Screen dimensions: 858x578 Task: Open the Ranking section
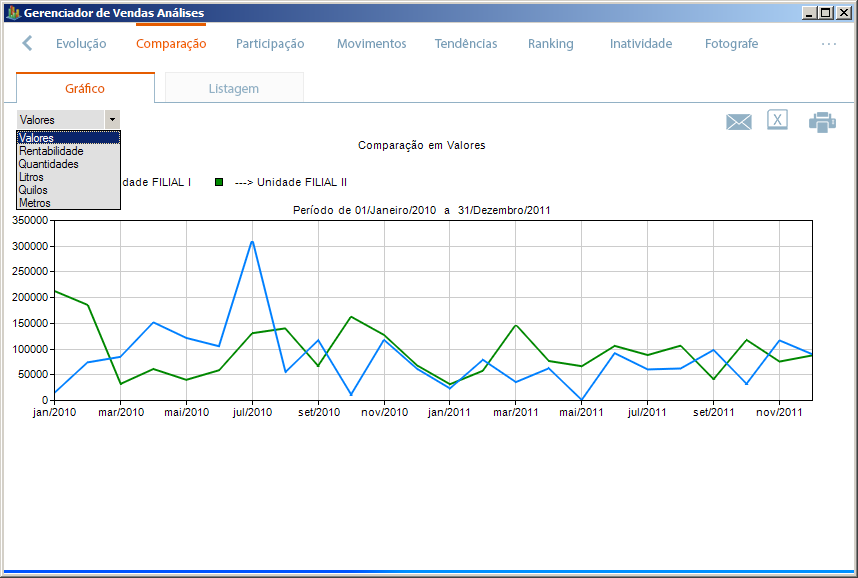[x=550, y=44]
